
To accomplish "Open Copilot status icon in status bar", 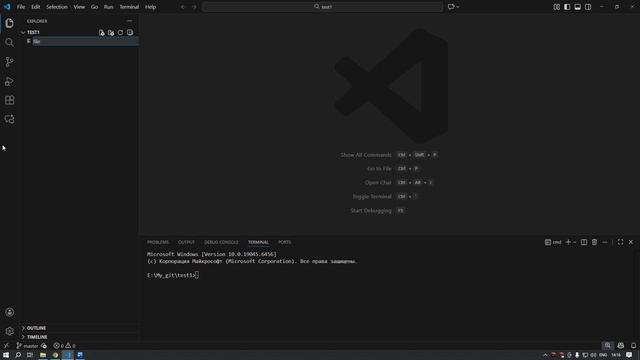I will pyautogui.click(x=621, y=346).
